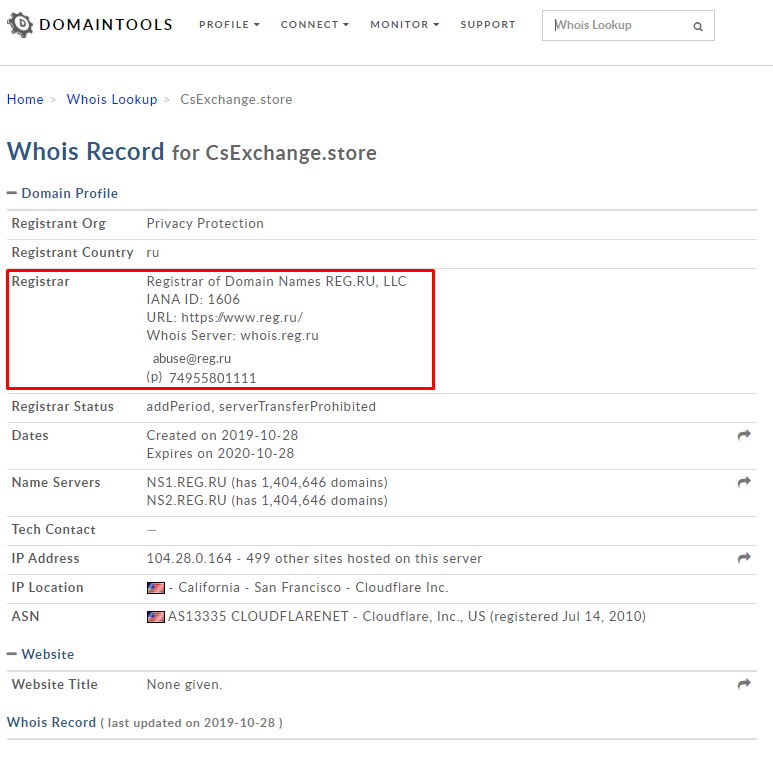
Task: Open the Connect dropdown menu
Action: tap(315, 25)
